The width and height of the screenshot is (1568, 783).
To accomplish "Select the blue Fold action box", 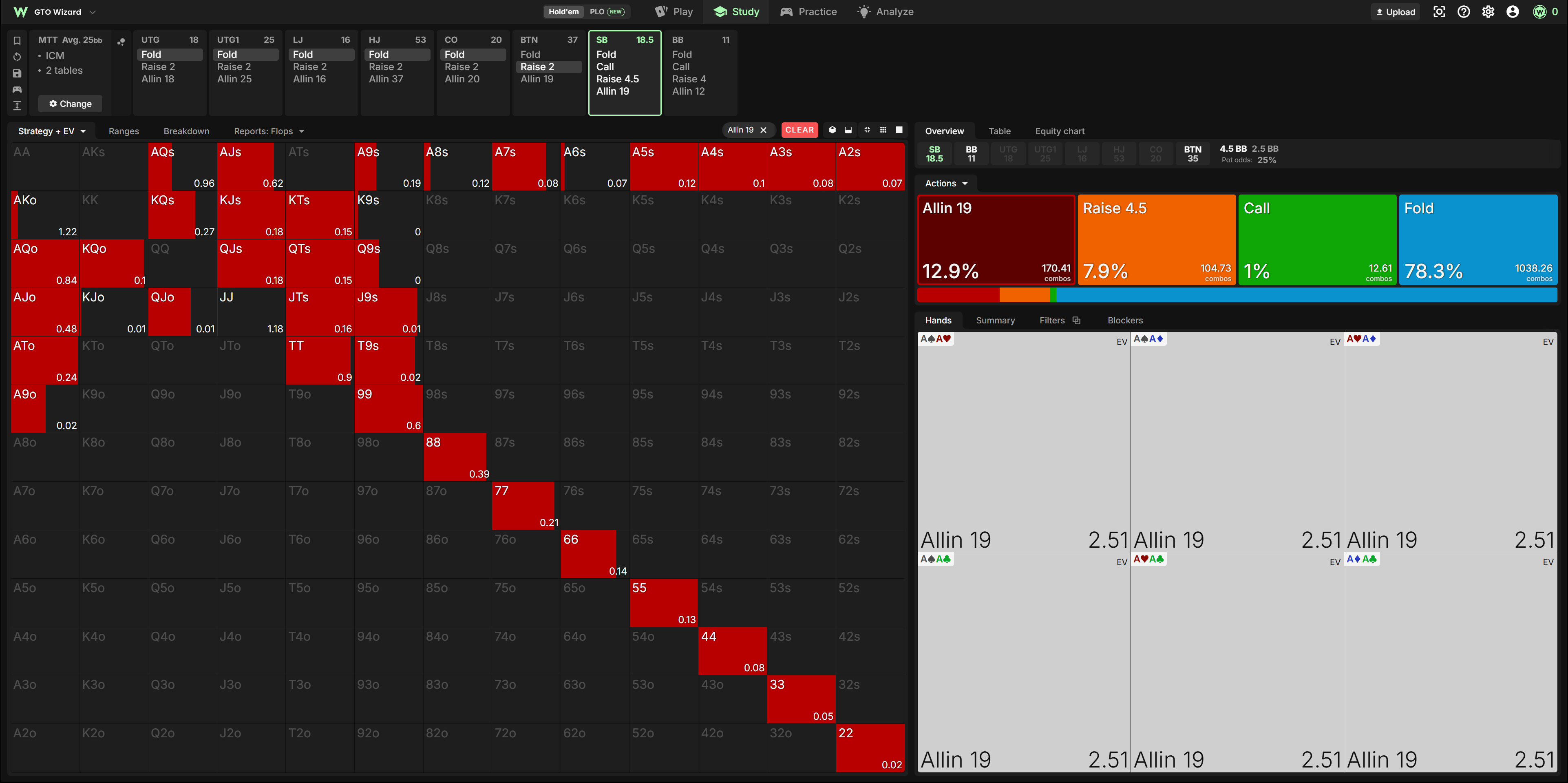I will click(x=1478, y=239).
